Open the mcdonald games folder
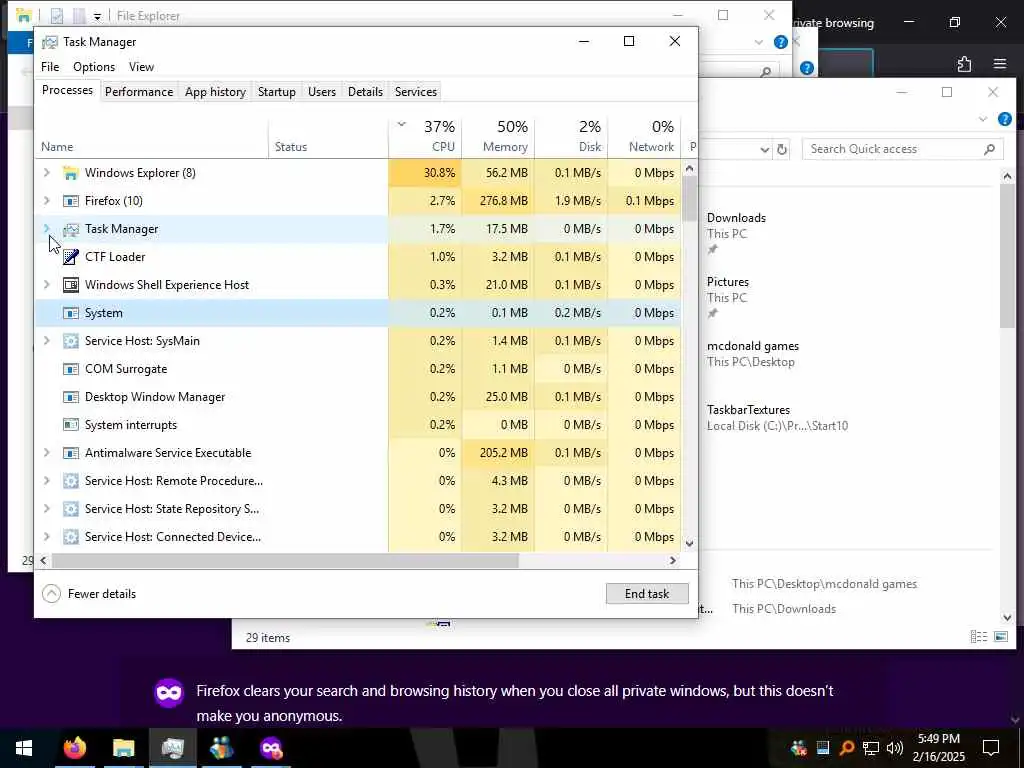Image resolution: width=1024 pixels, height=768 pixels. coord(752,346)
